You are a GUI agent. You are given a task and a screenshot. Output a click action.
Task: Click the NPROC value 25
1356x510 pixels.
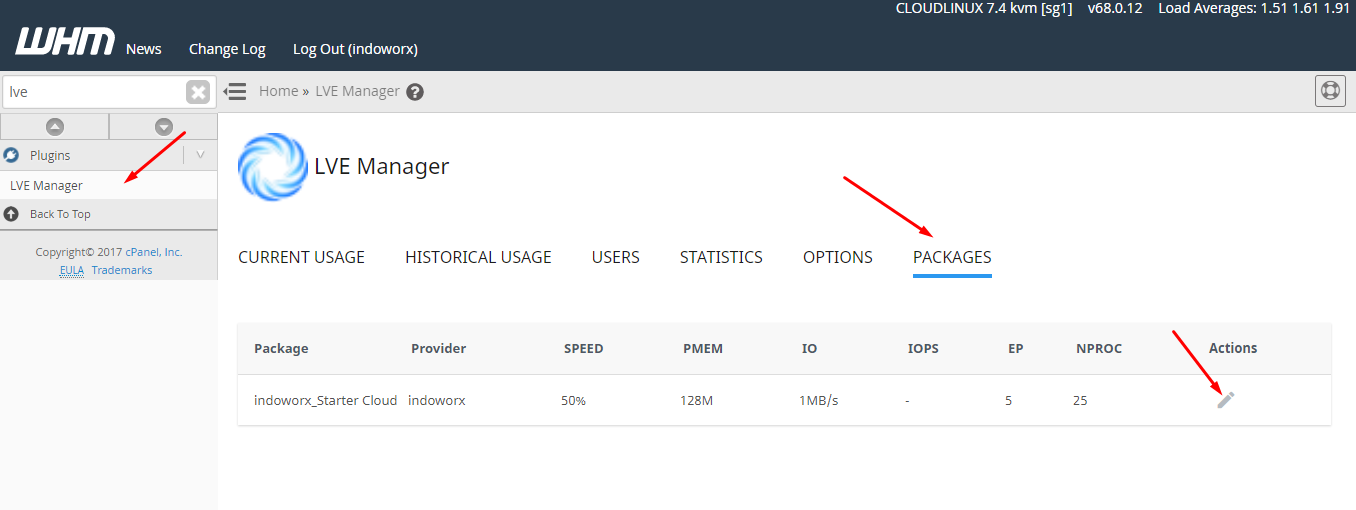(x=1080, y=400)
